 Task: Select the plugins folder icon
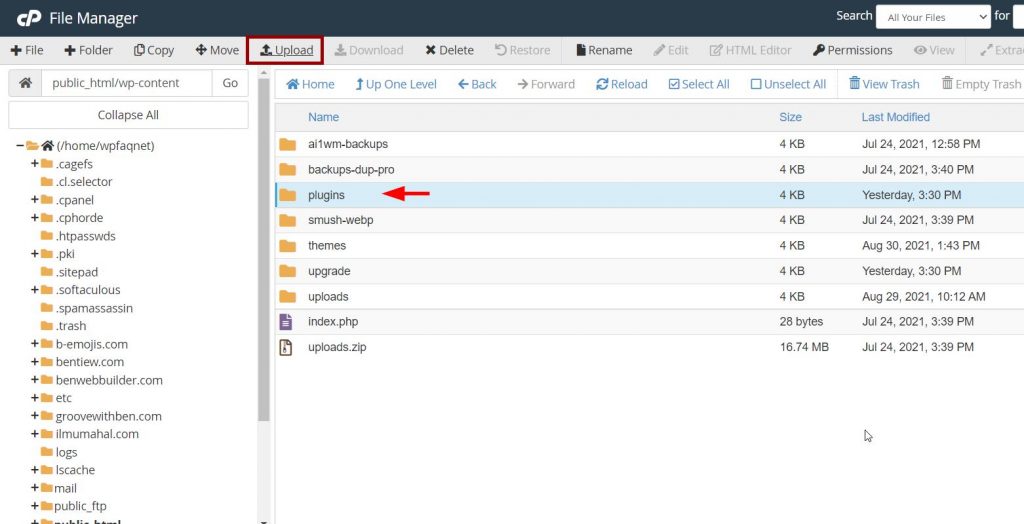pos(287,195)
